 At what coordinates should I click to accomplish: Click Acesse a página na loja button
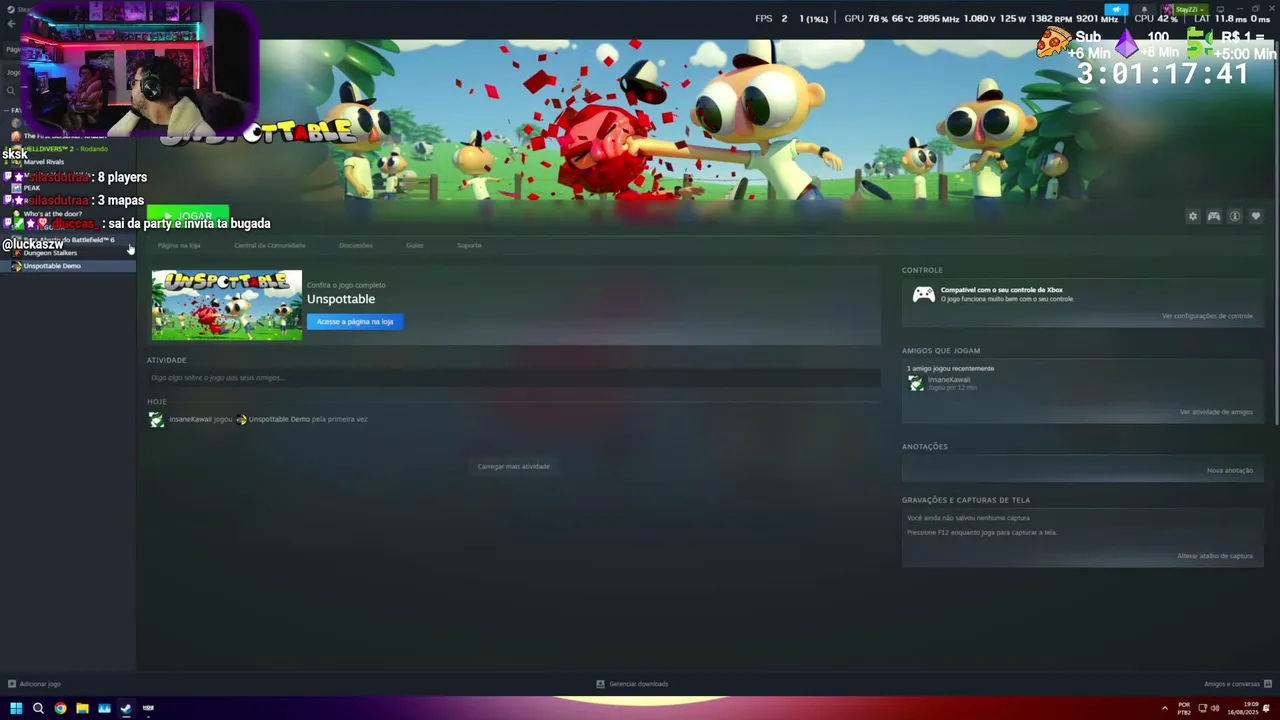point(355,321)
